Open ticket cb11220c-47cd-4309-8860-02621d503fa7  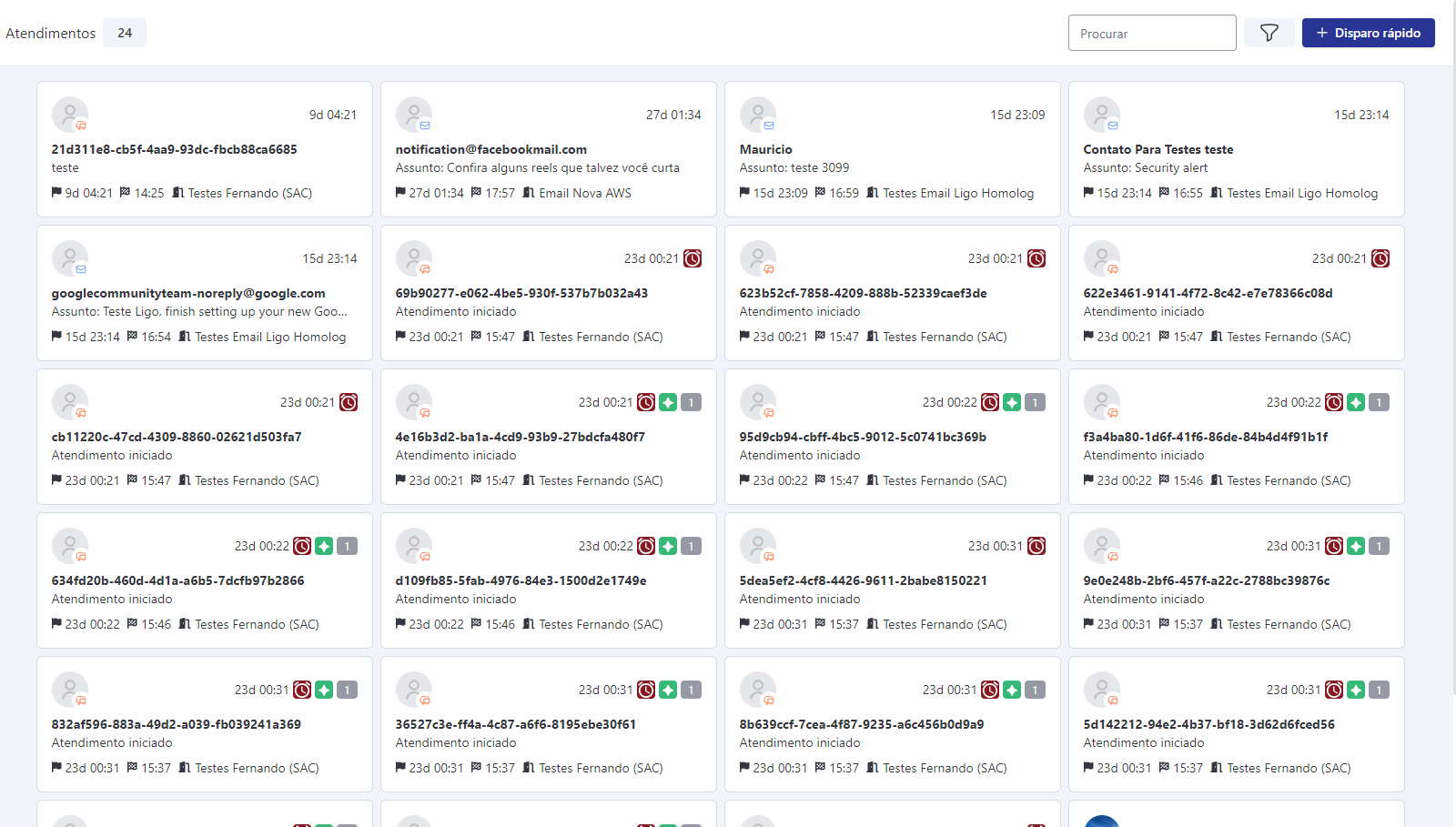point(177,437)
